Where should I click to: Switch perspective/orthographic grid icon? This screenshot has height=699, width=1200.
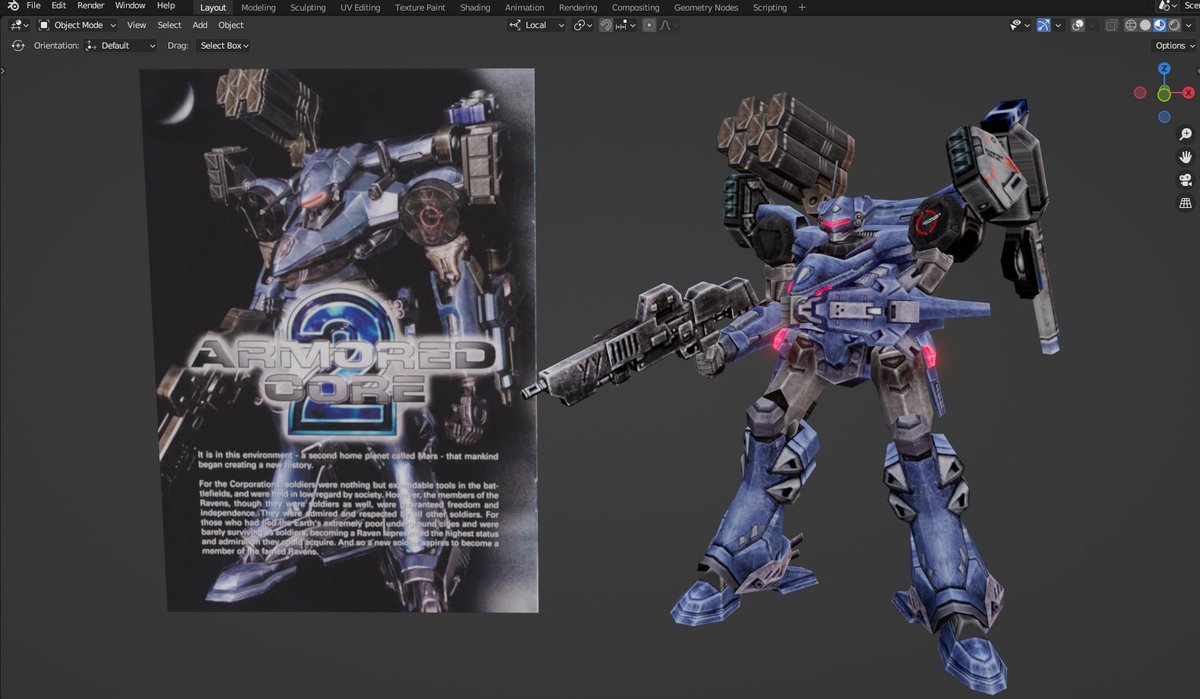[1186, 203]
